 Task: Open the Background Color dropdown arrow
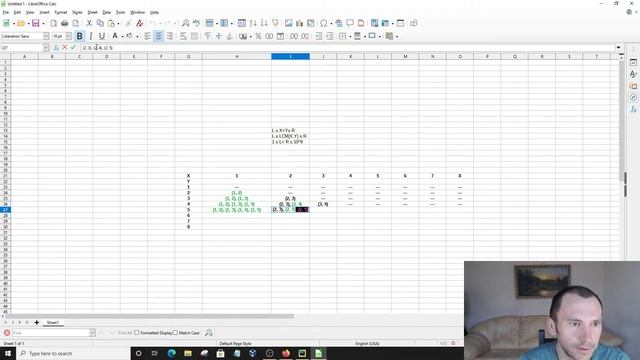137,36
